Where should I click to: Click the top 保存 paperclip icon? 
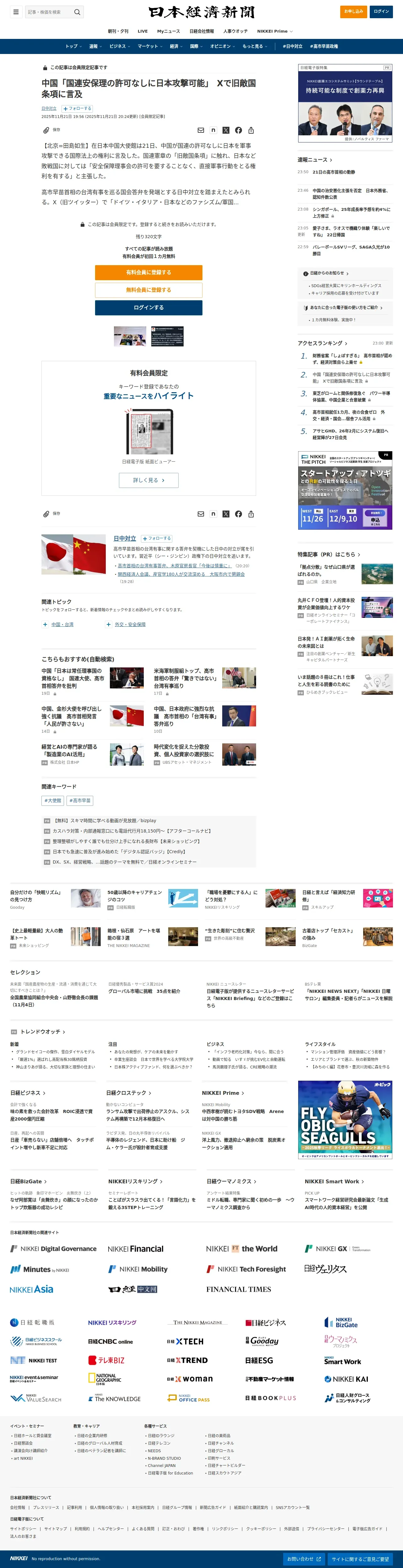pyautogui.click(x=46, y=130)
